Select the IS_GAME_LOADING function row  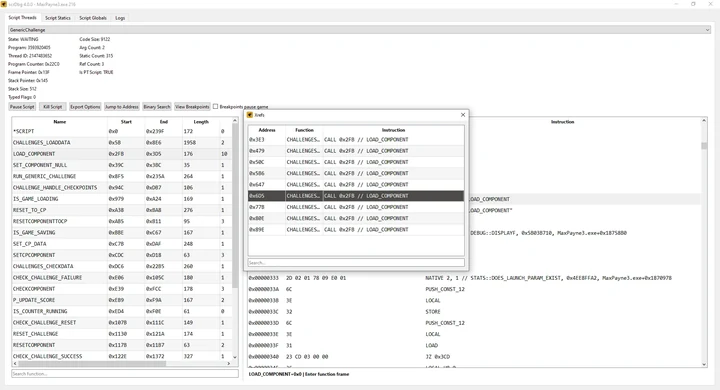pos(122,199)
